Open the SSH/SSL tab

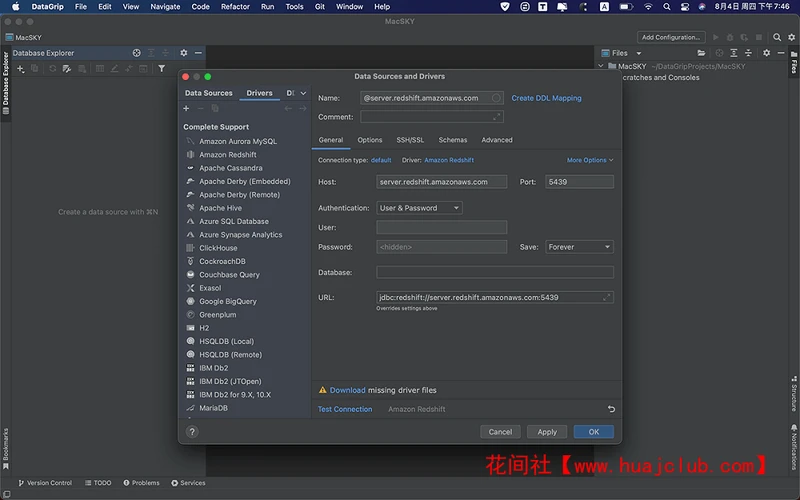(x=410, y=140)
